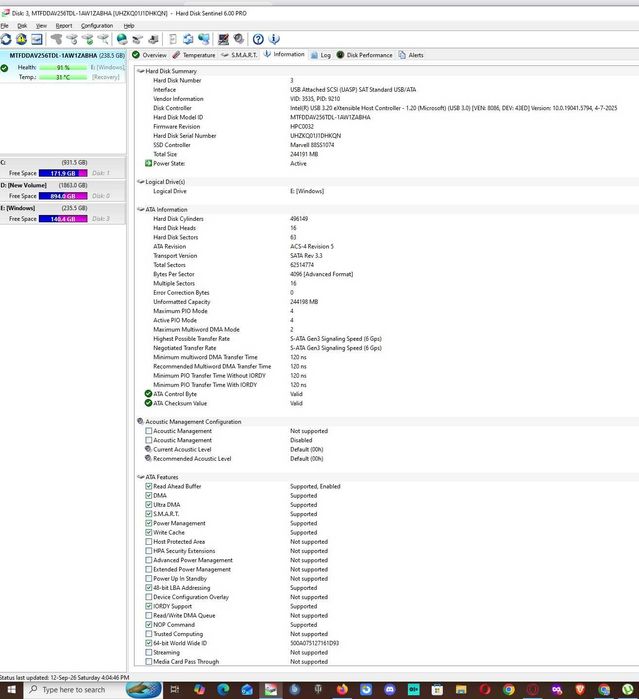Click the Recommended Acoustic Level speaker icon
The image size is (639, 699).
(x=148, y=458)
